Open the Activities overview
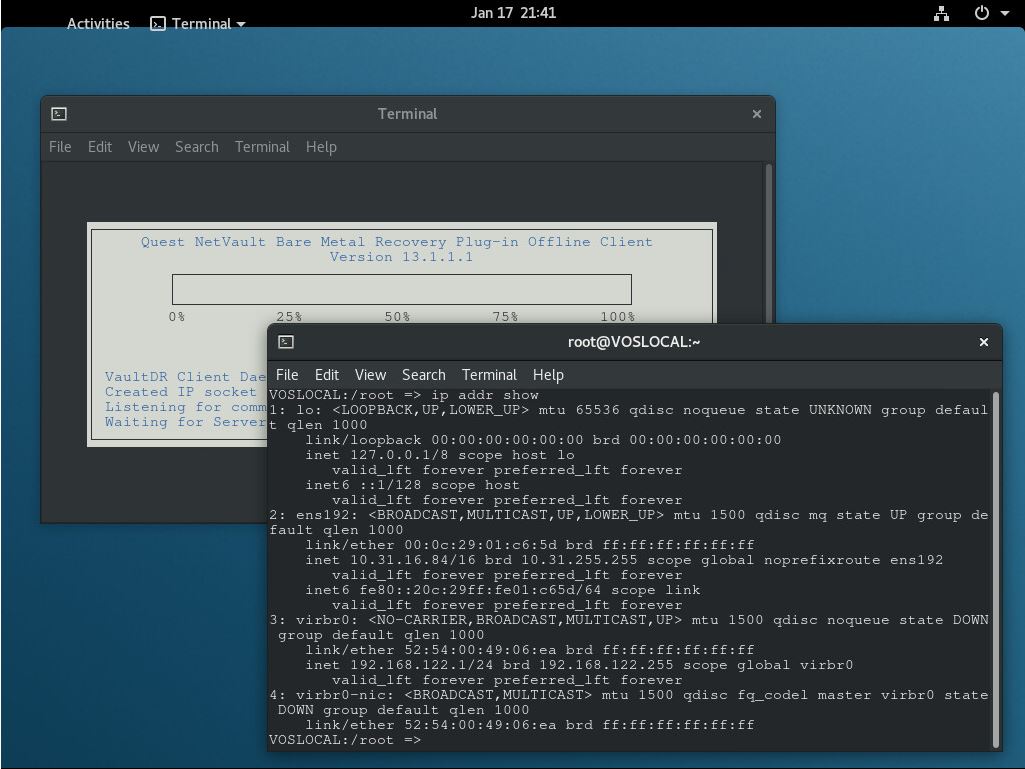Image resolution: width=1025 pixels, height=769 pixels. click(98, 24)
